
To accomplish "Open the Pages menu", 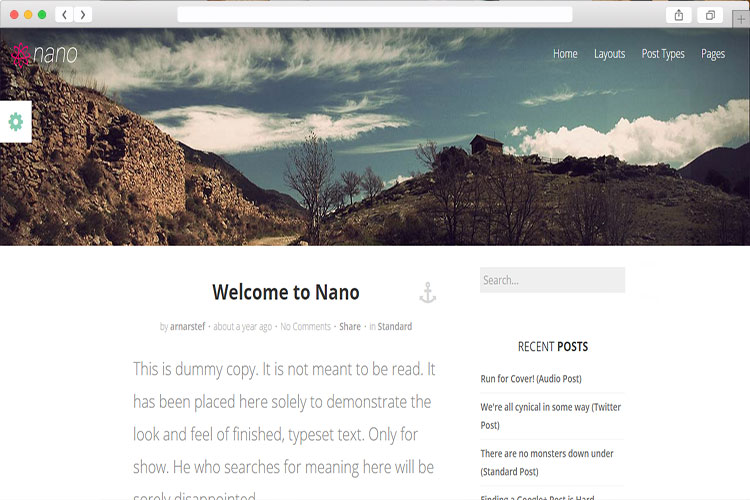I will [713, 54].
